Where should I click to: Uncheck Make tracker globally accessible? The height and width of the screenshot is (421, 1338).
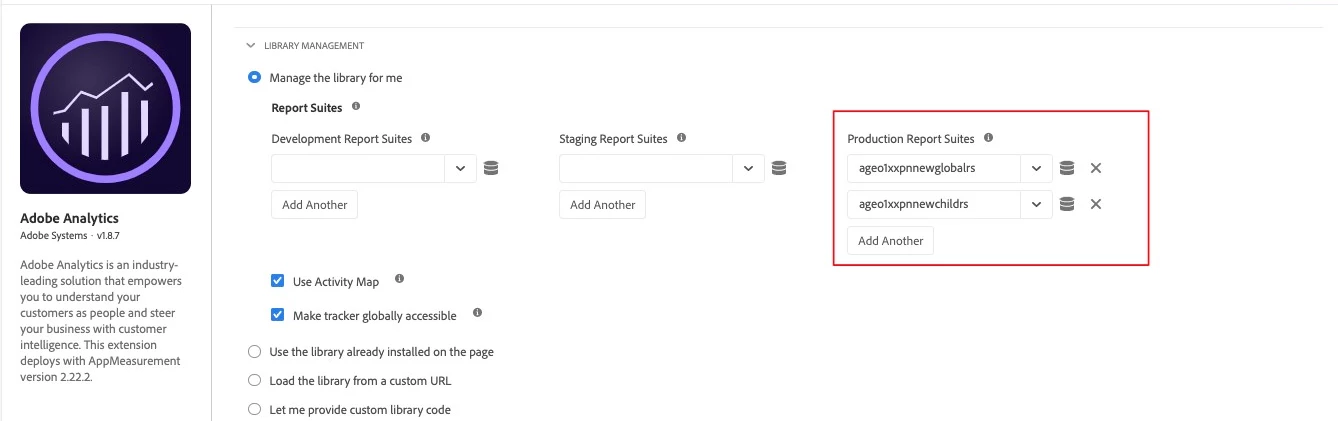[x=278, y=315]
